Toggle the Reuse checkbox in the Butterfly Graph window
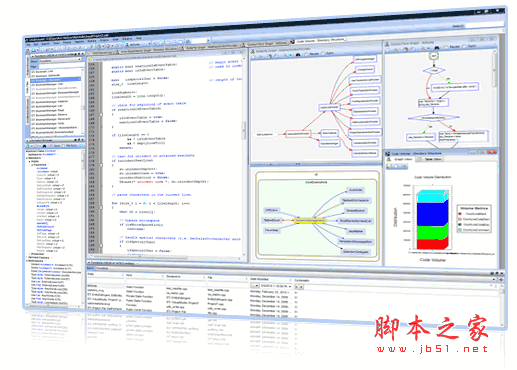The width and height of the screenshot is (517, 370). pos(307,54)
